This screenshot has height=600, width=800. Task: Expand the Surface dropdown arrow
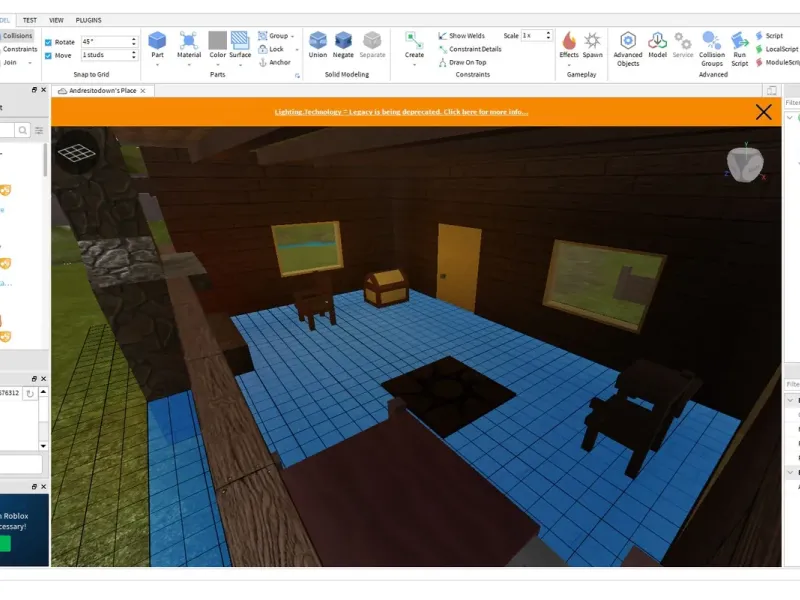pos(240,65)
